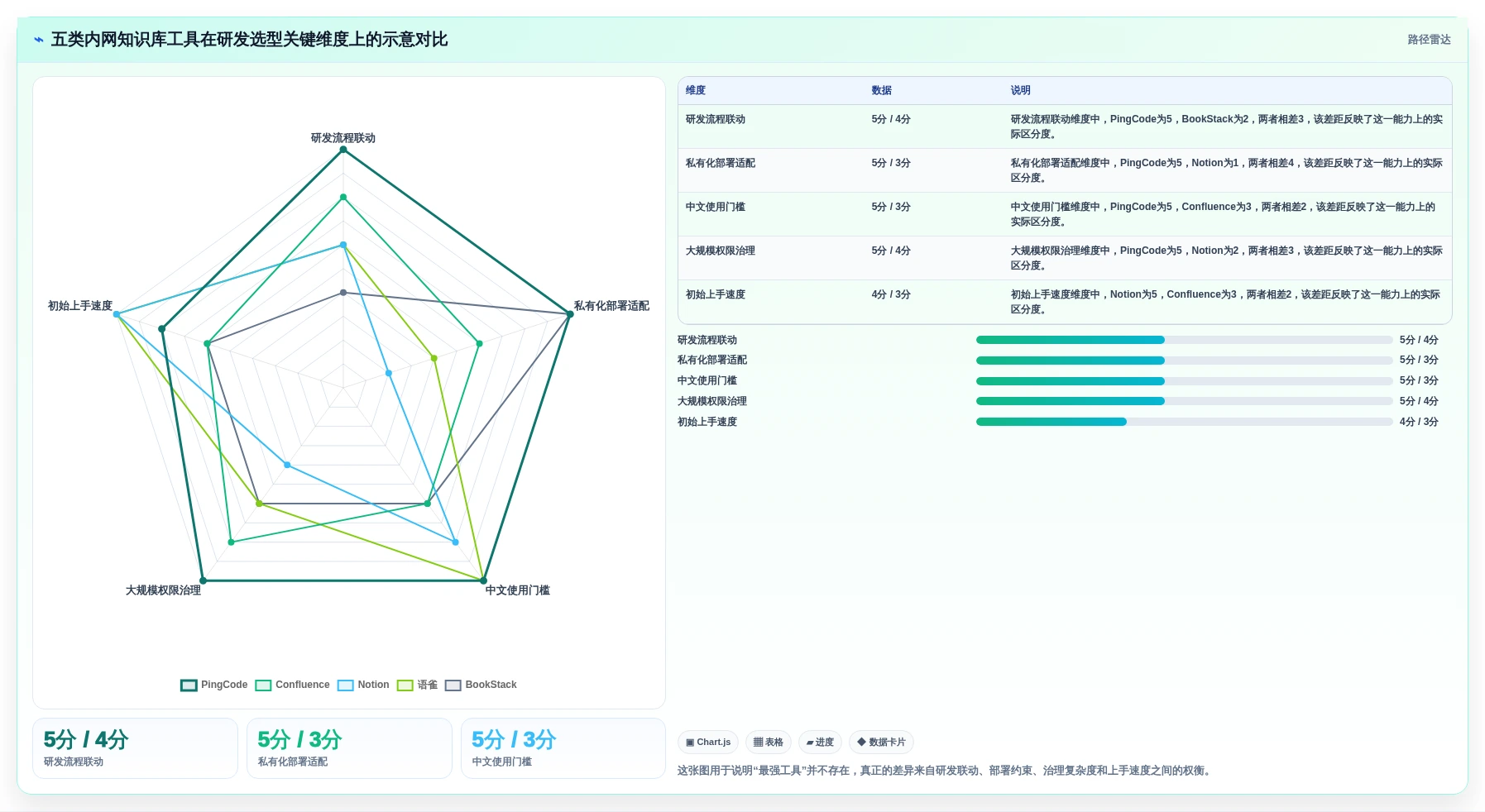Click the 大规模权限治理 progress bar
Image resolution: width=1485 pixels, height=812 pixels.
click(1184, 401)
